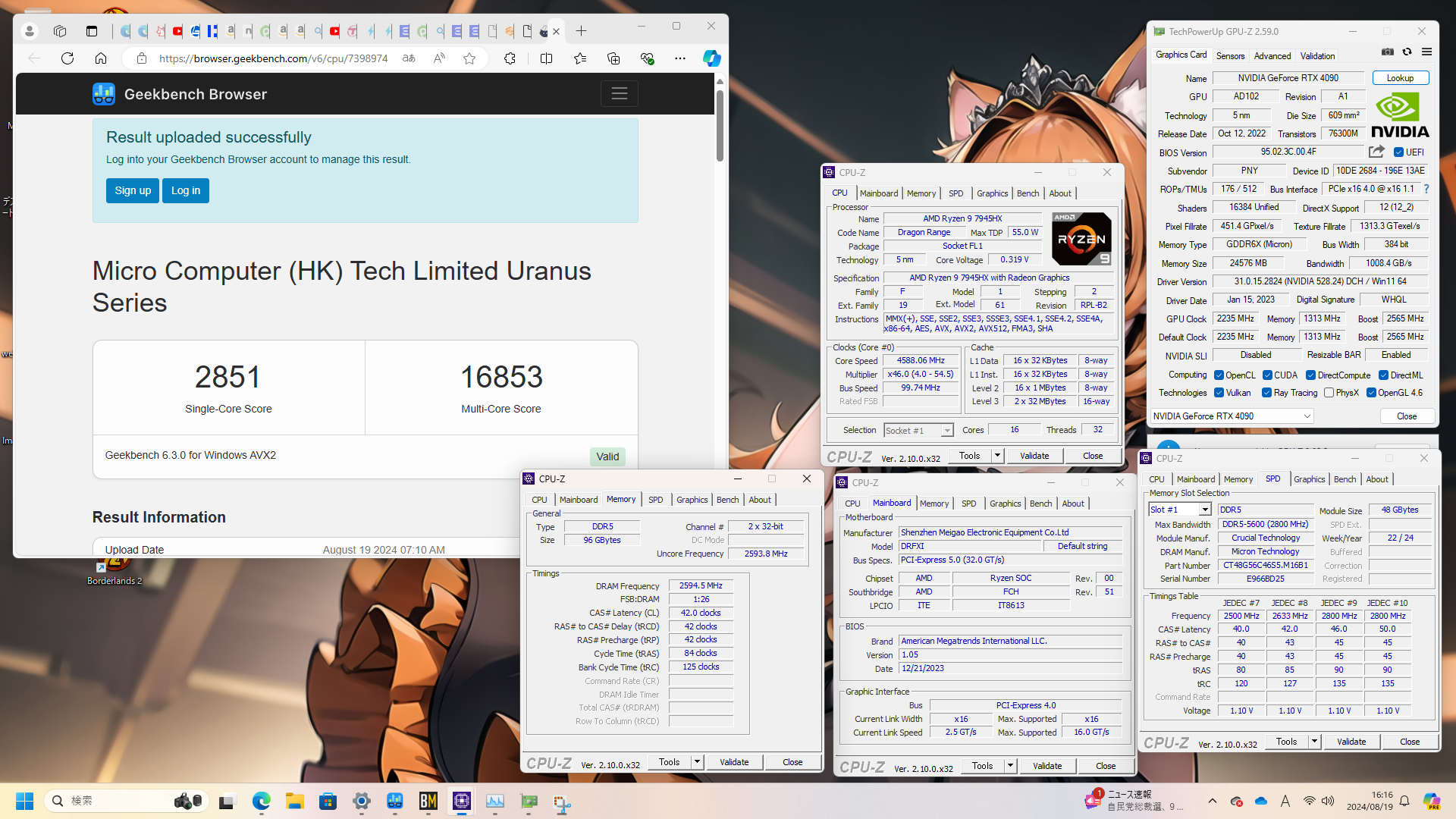This screenshot has width=1456, height=819.
Task: Open the Slot #1 memory slot dropdown
Action: 1179,510
